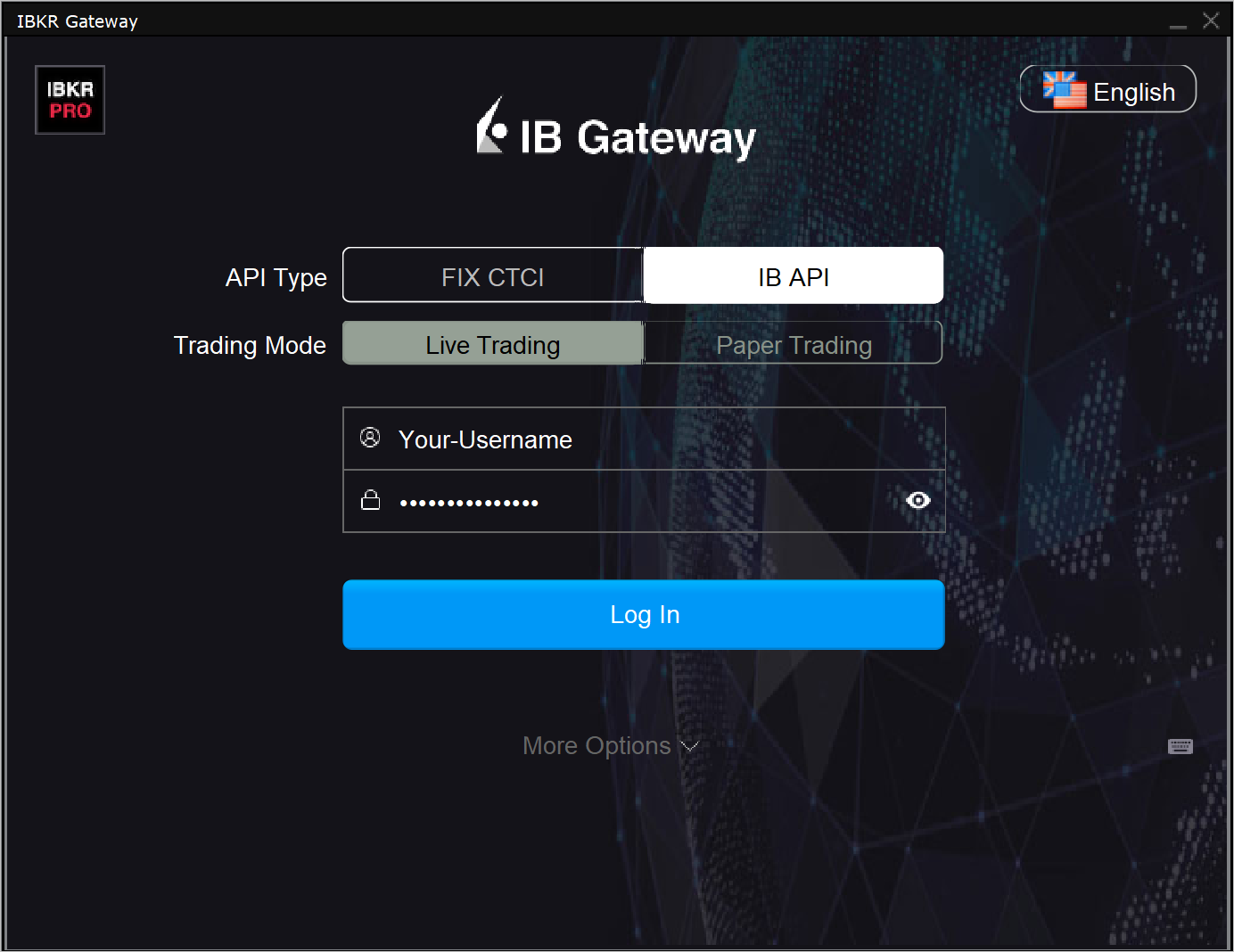Open the English language selector
The width and height of the screenshot is (1234, 952).
1107,89
